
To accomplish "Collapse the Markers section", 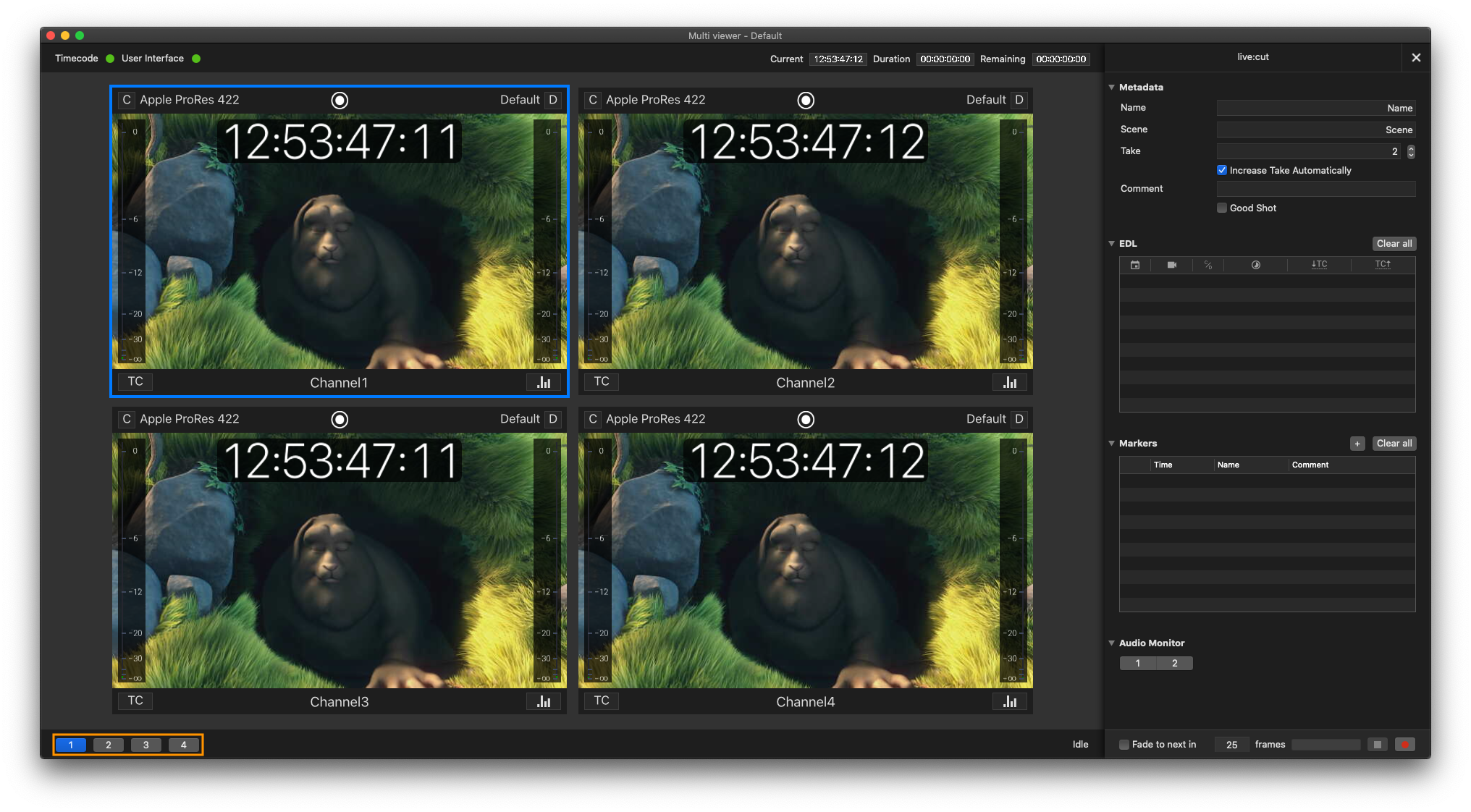I will pos(1112,443).
